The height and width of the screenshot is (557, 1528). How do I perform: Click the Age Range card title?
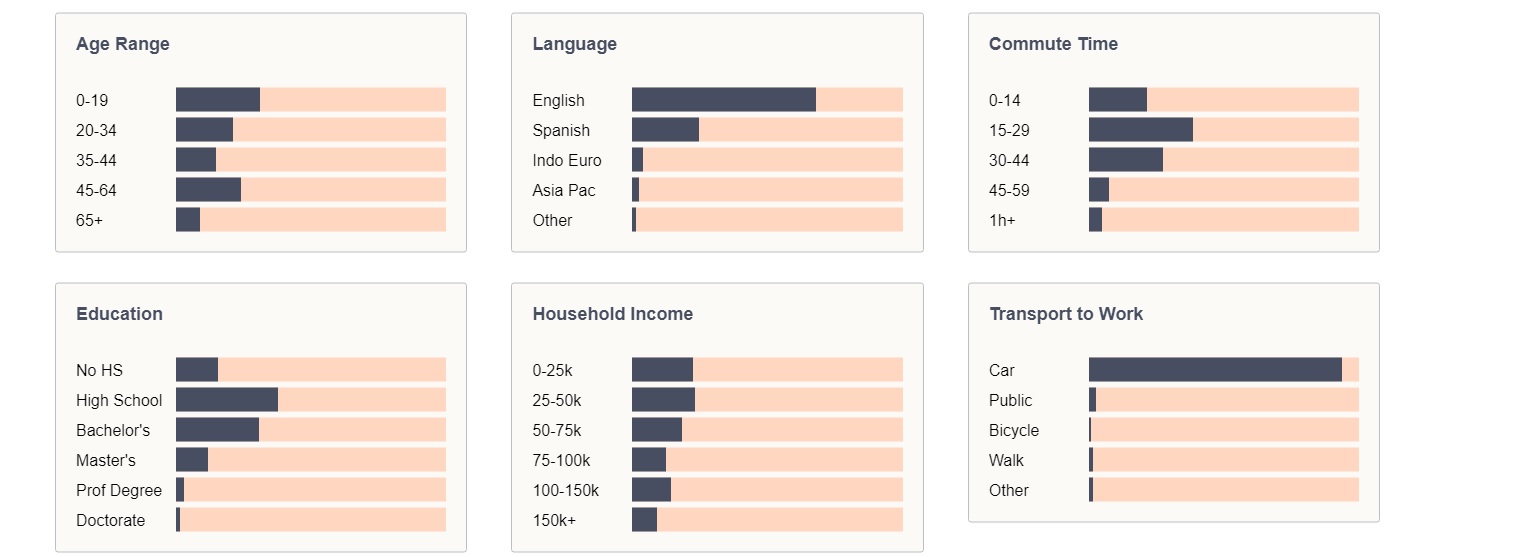[x=123, y=44]
